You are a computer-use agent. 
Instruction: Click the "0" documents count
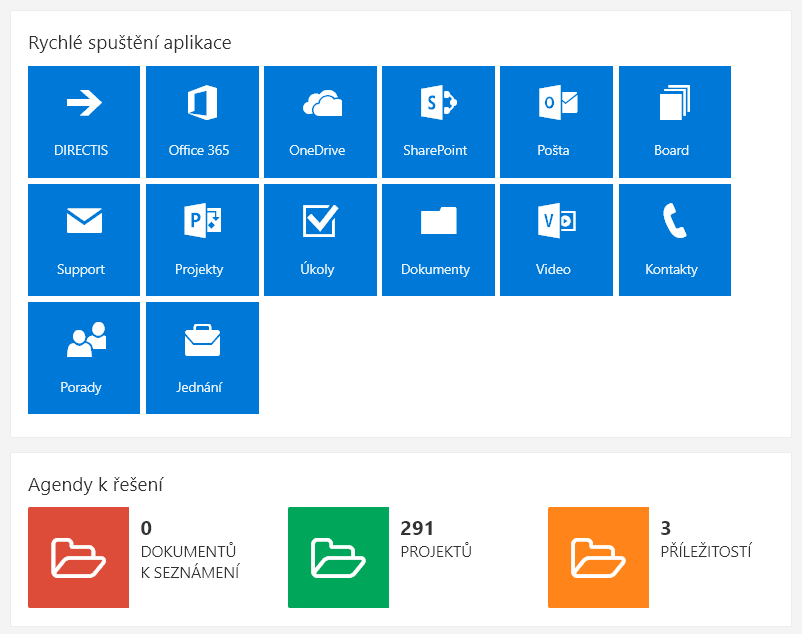(146, 528)
